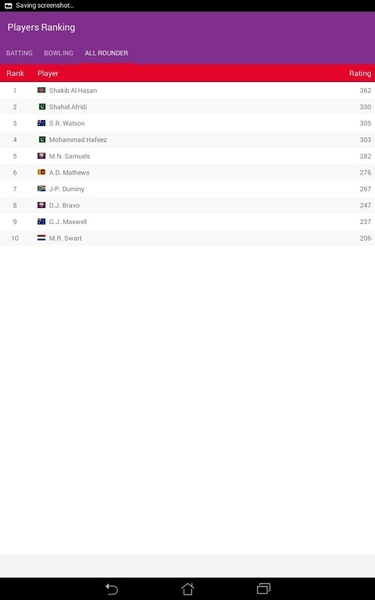This screenshot has width=375, height=600.
Task: Tap the Australia flag beside S.R. Watson
Action: click(41, 123)
